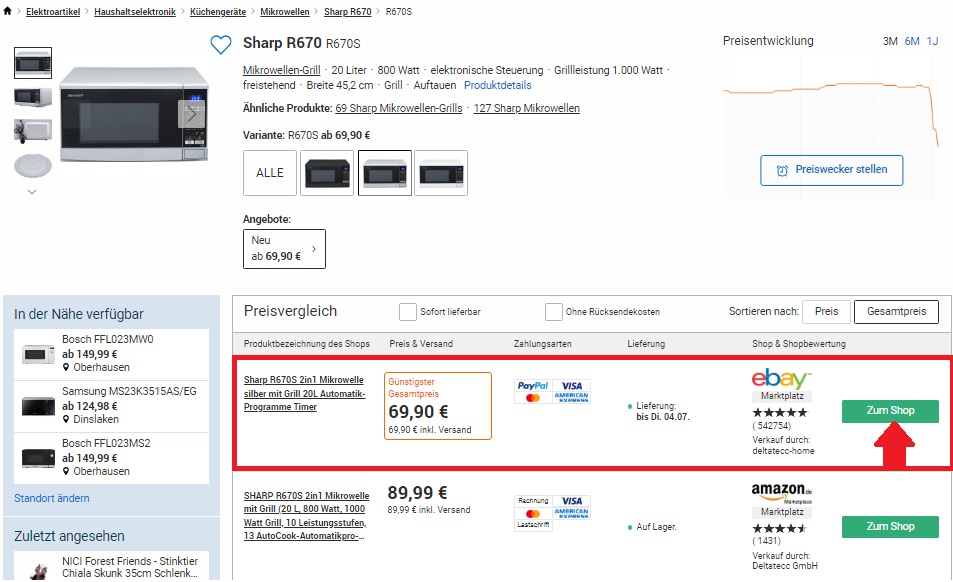Sort offers by Preis
953x582 pixels.
point(826,311)
